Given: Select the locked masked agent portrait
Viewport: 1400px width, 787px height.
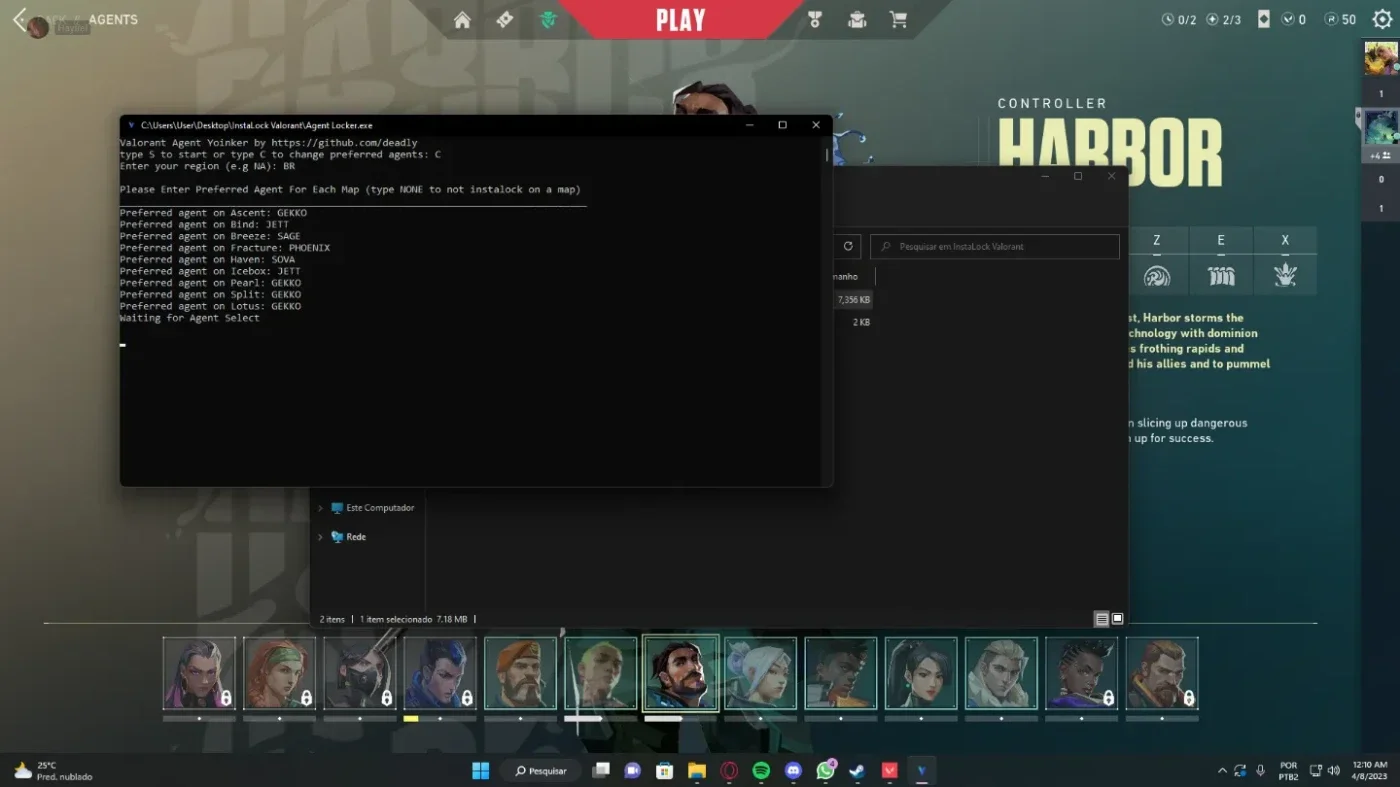Looking at the screenshot, I should coord(360,673).
